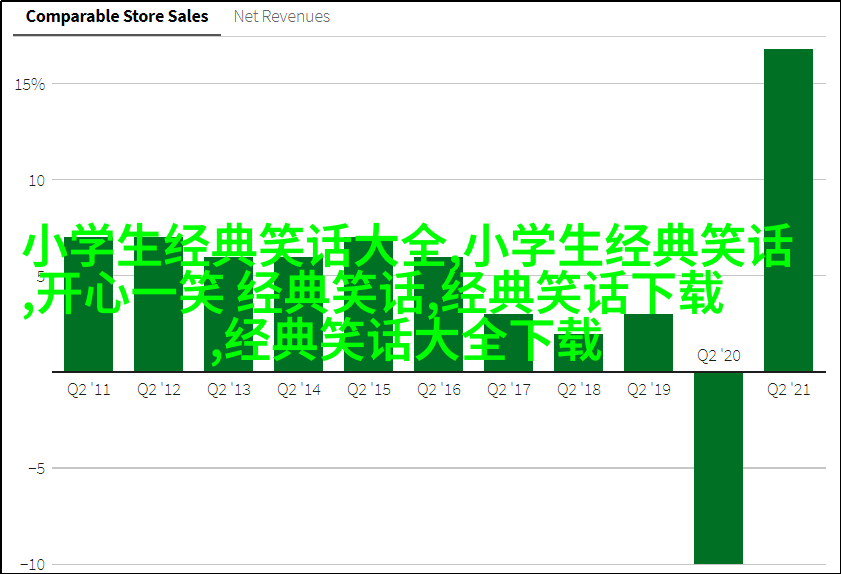841x574 pixels.
Task: Click the Q2 '18 x-axis label
Action: [578, 390]
